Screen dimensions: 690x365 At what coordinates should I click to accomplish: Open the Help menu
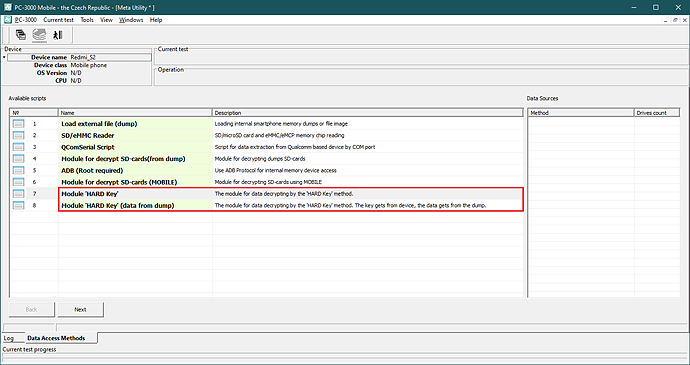[156, 20]
